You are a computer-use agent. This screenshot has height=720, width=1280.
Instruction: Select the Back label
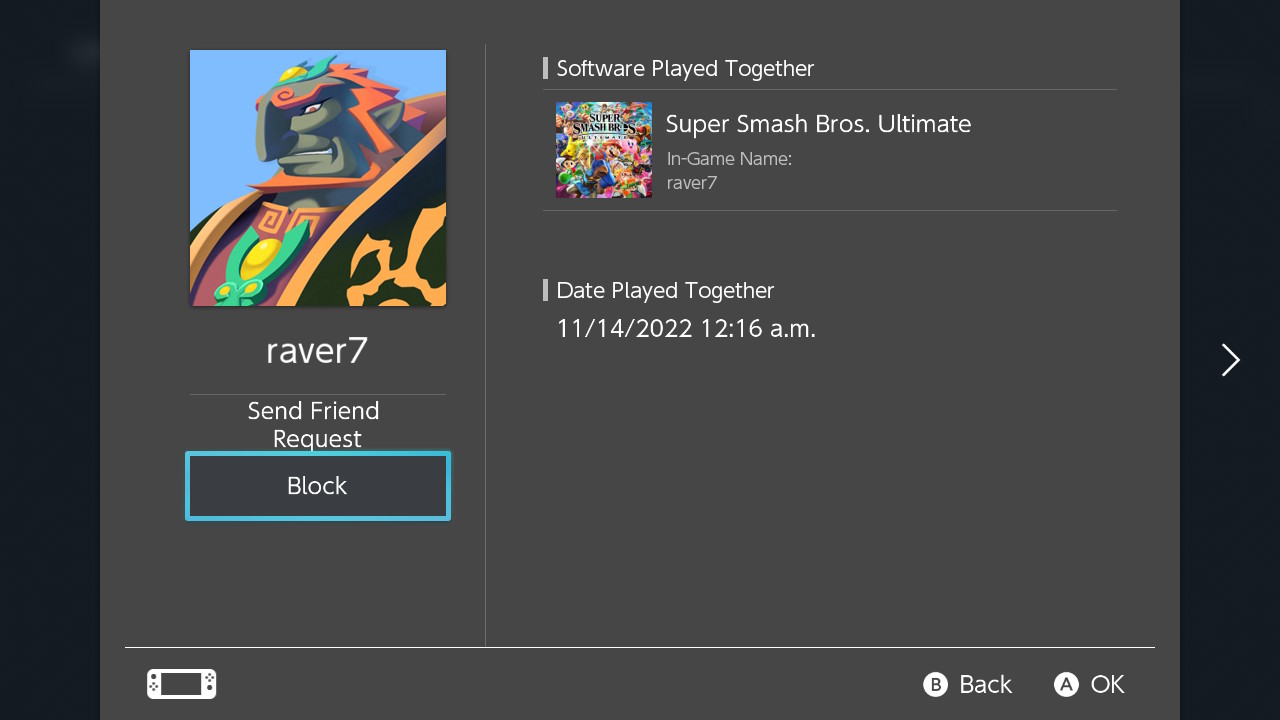click(x=985, y=684)
